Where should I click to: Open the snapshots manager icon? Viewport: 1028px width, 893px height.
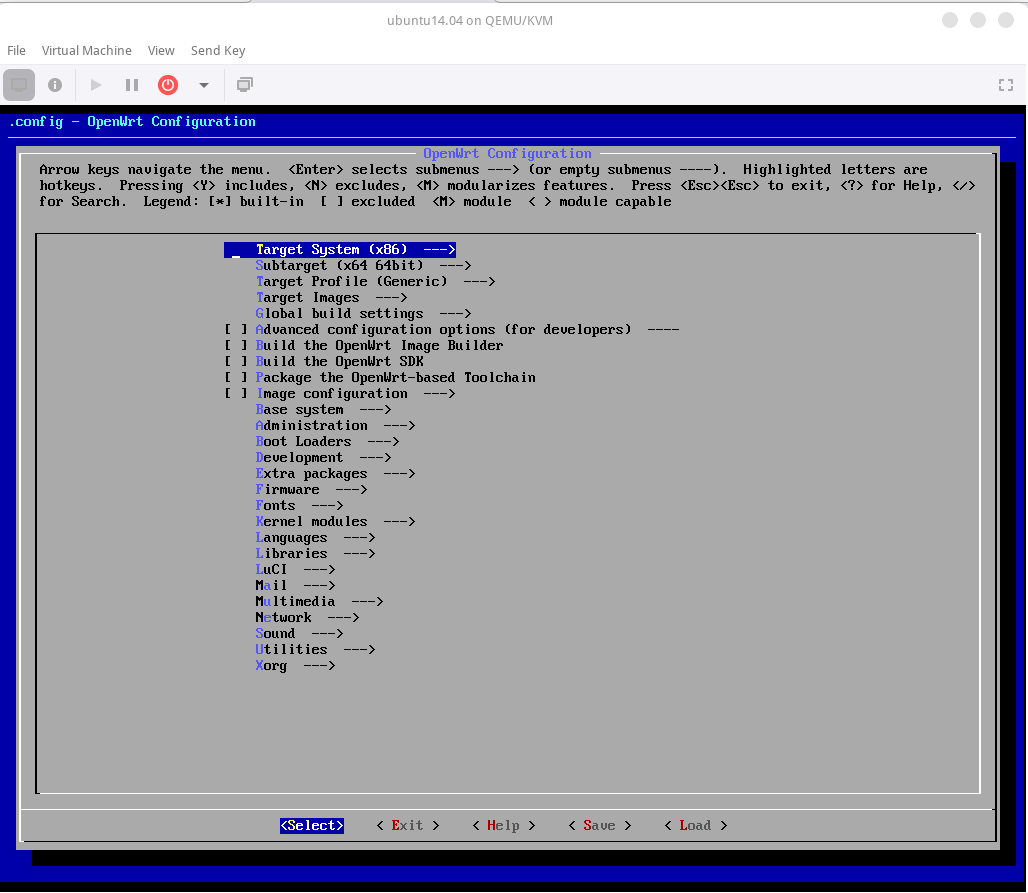pyautogui.click(x=244, y=85)
